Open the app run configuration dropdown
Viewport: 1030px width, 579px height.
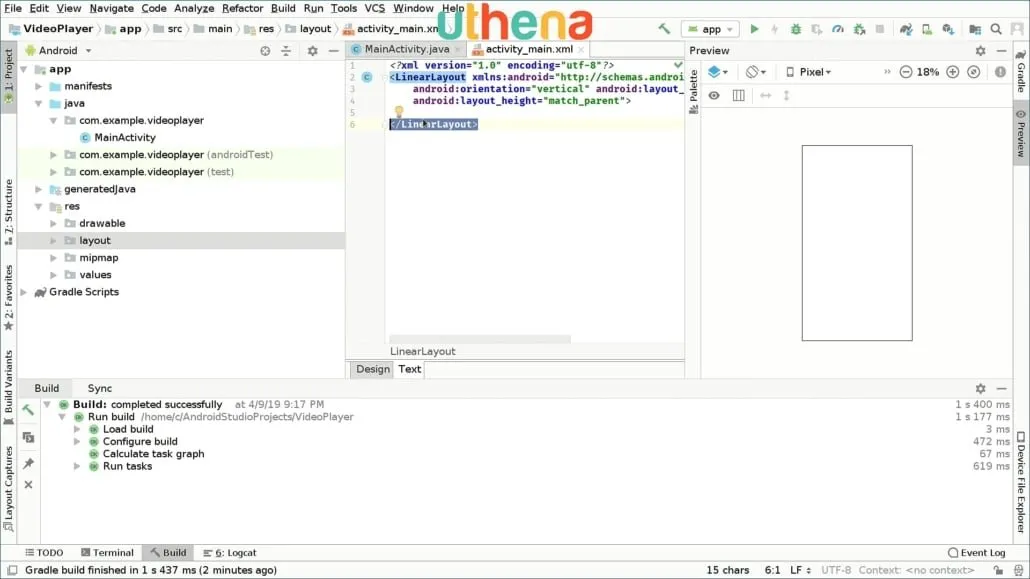point(710,29)
